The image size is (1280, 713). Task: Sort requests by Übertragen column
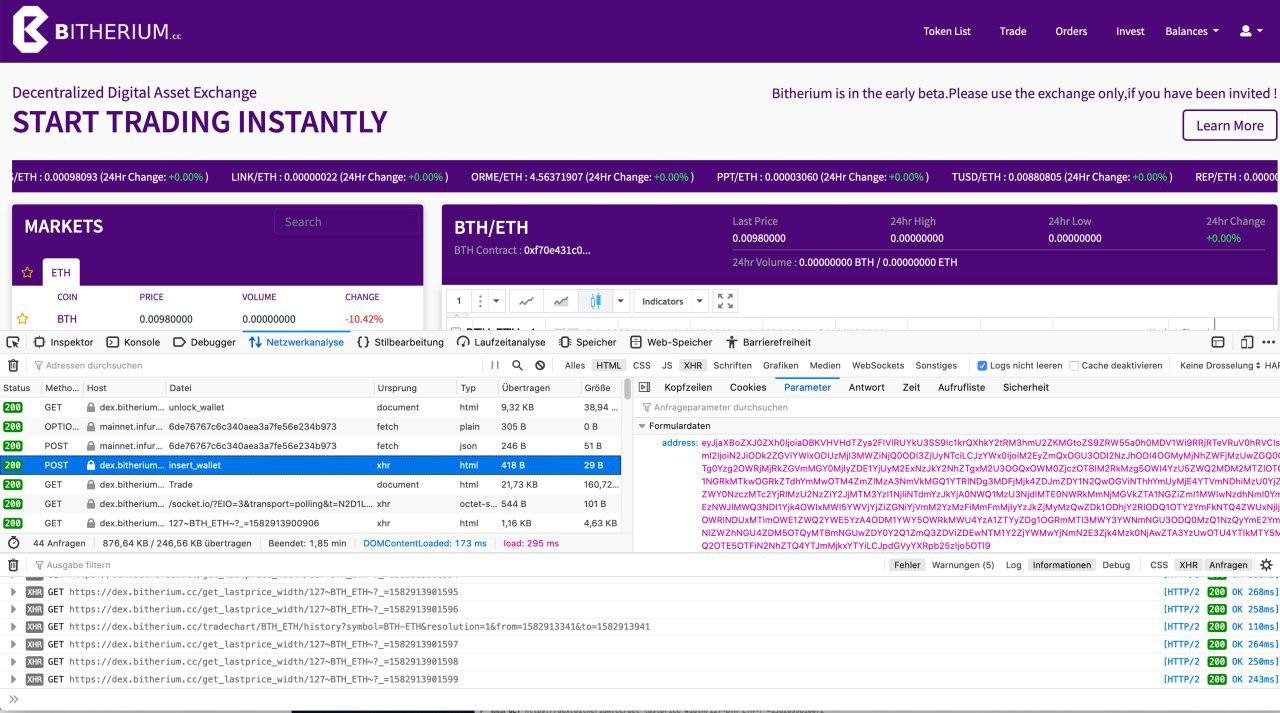coord(538,387)
